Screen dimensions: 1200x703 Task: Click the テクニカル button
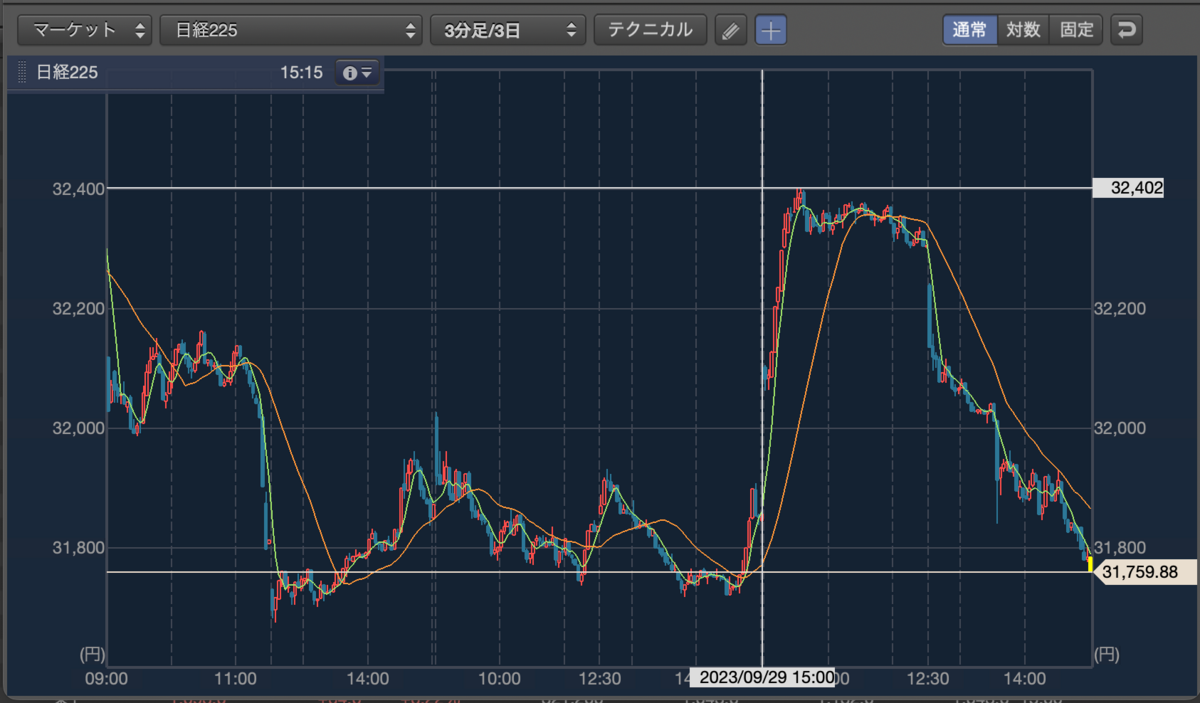tap(650, 30)
